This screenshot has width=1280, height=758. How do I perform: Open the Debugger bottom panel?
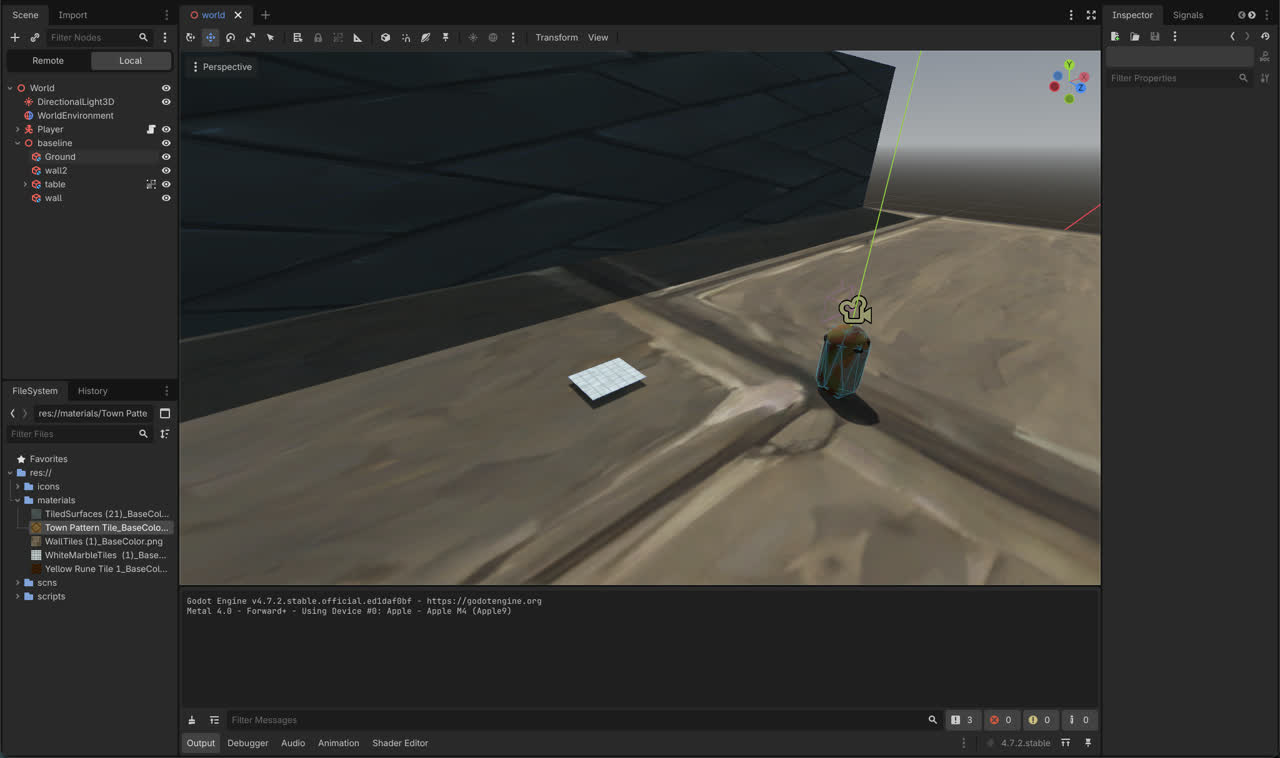248,743
